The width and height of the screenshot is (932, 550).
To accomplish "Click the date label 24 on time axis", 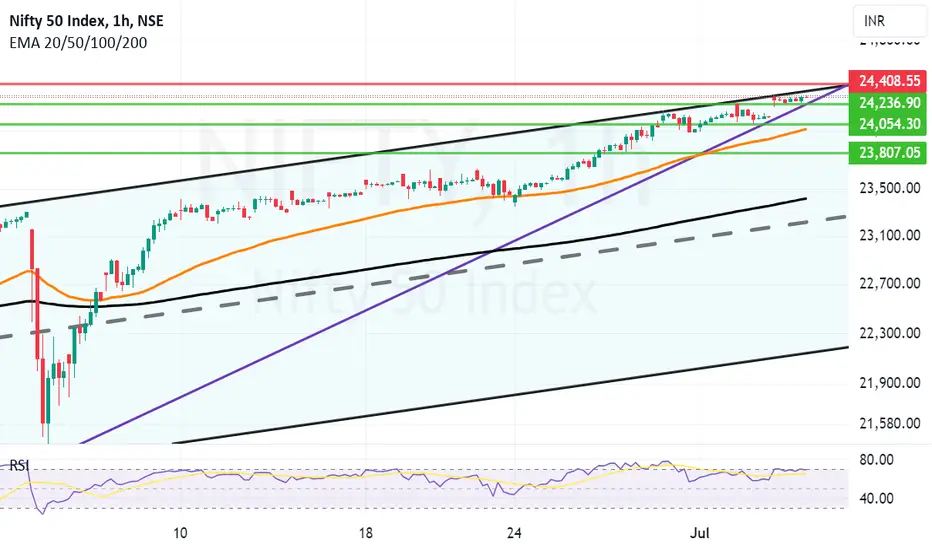I will pyautogui.click(x=514, y=533).
